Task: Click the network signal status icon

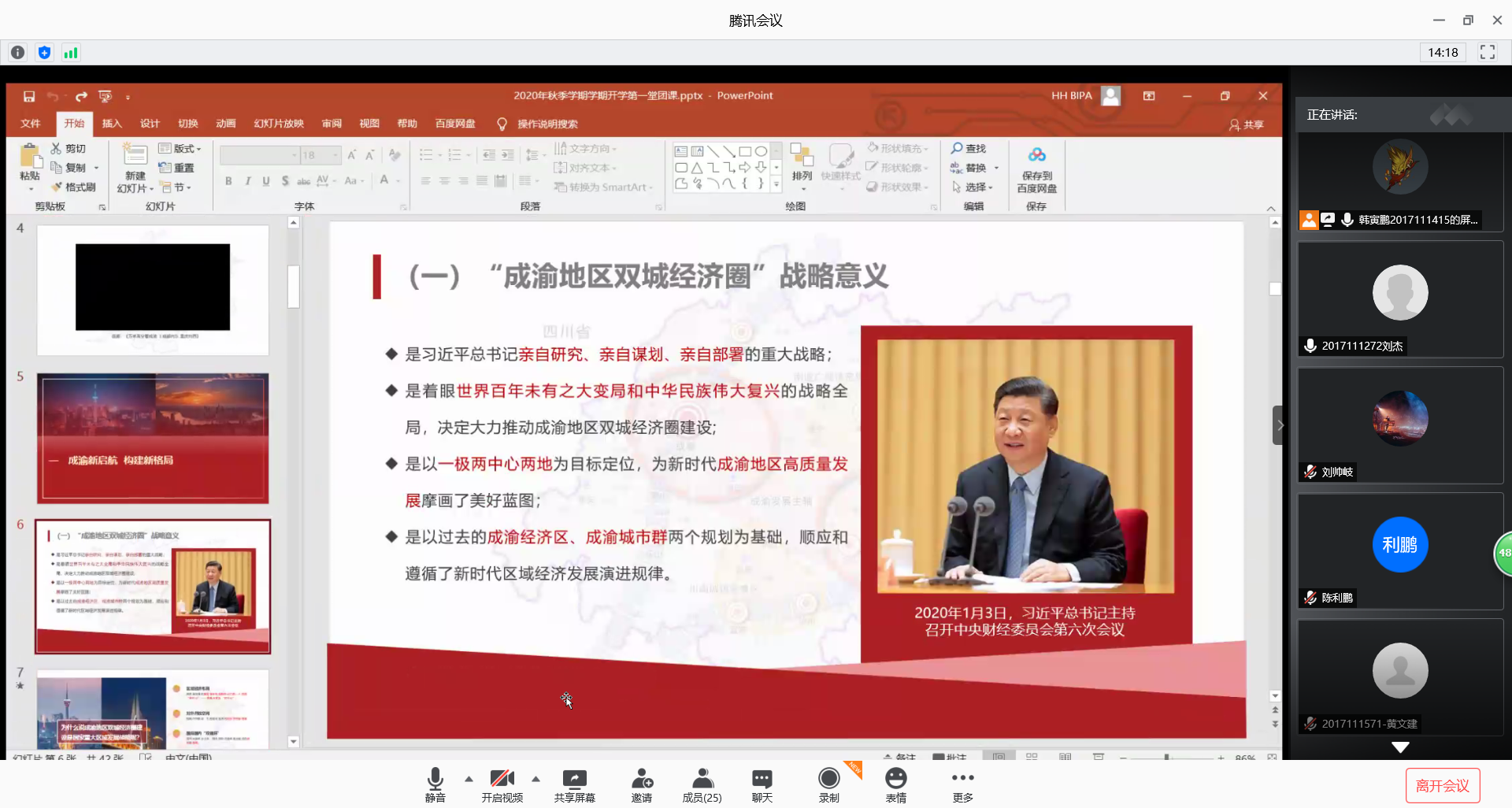Action: [71, 53]
